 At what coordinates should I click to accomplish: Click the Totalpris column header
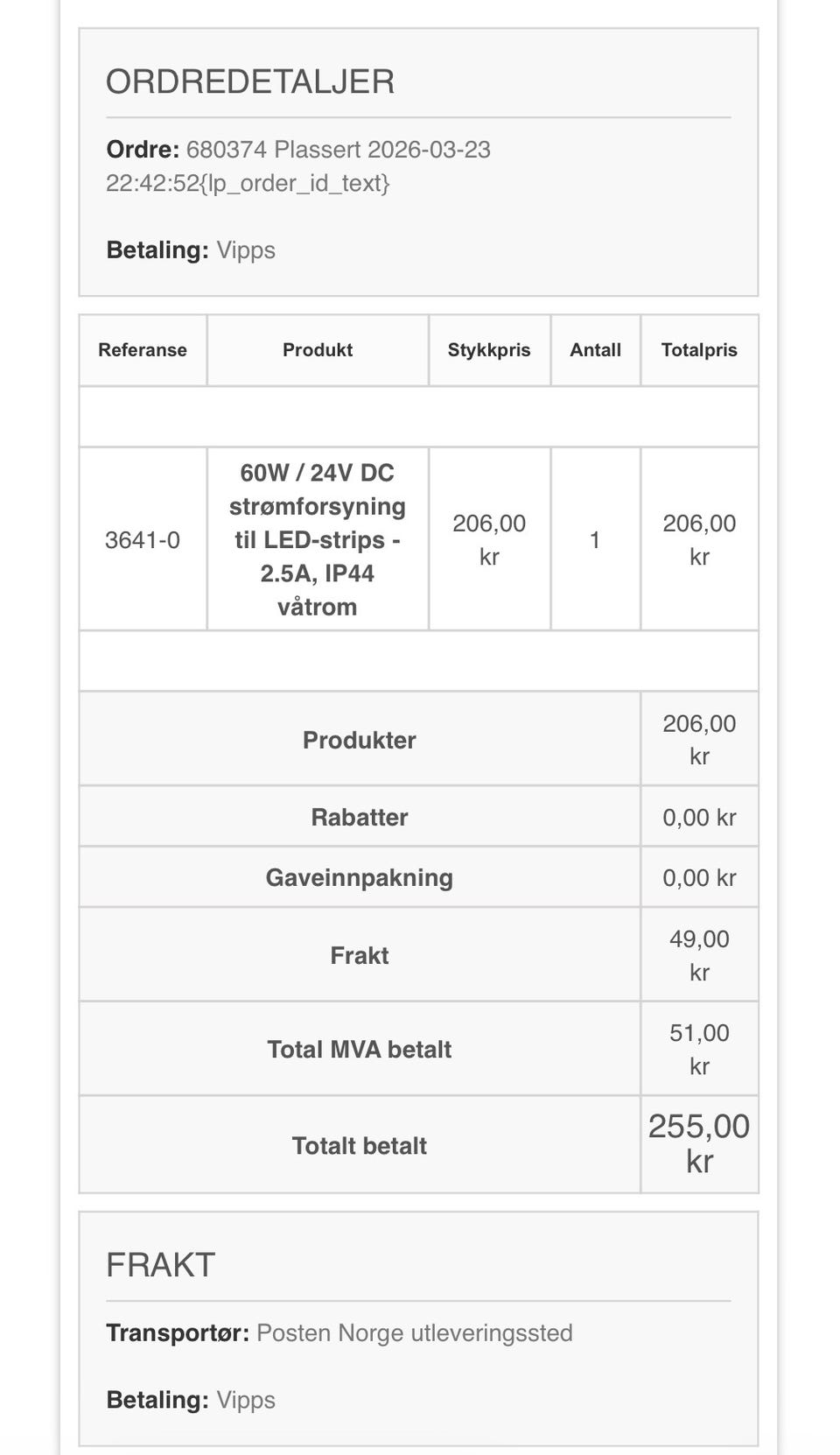(698, 350)
